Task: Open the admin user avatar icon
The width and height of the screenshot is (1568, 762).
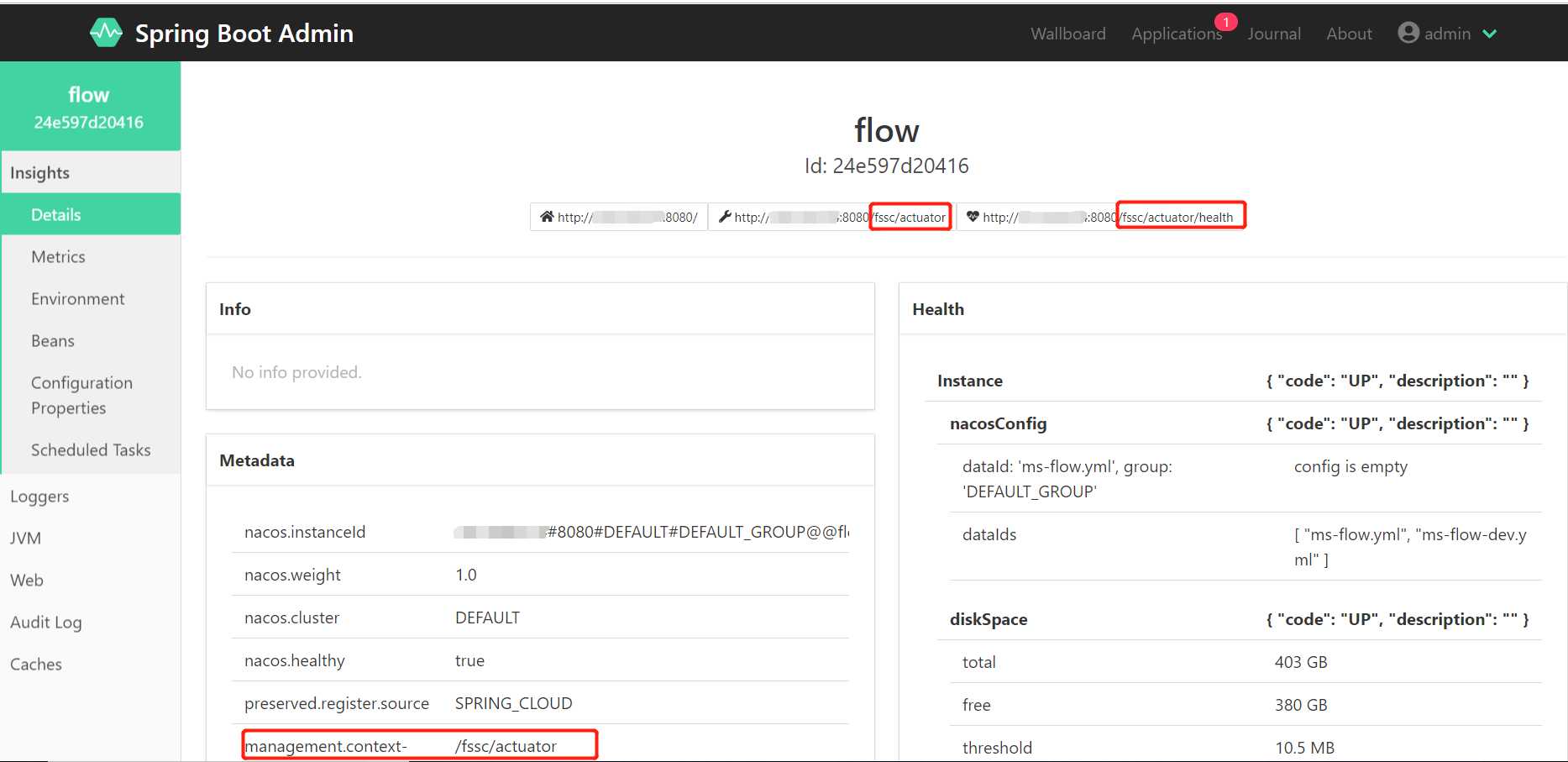Action: click(1408, 33)
